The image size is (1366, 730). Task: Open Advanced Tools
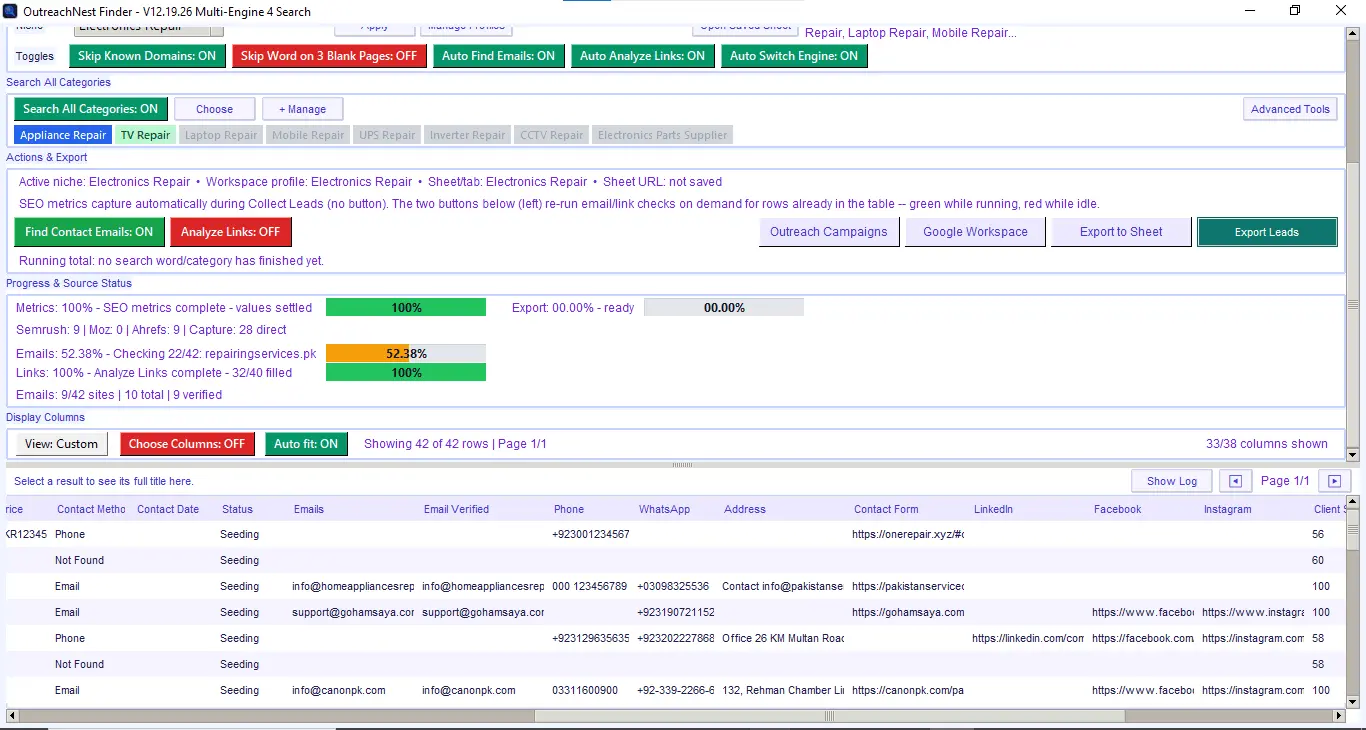coord(1290,109)
